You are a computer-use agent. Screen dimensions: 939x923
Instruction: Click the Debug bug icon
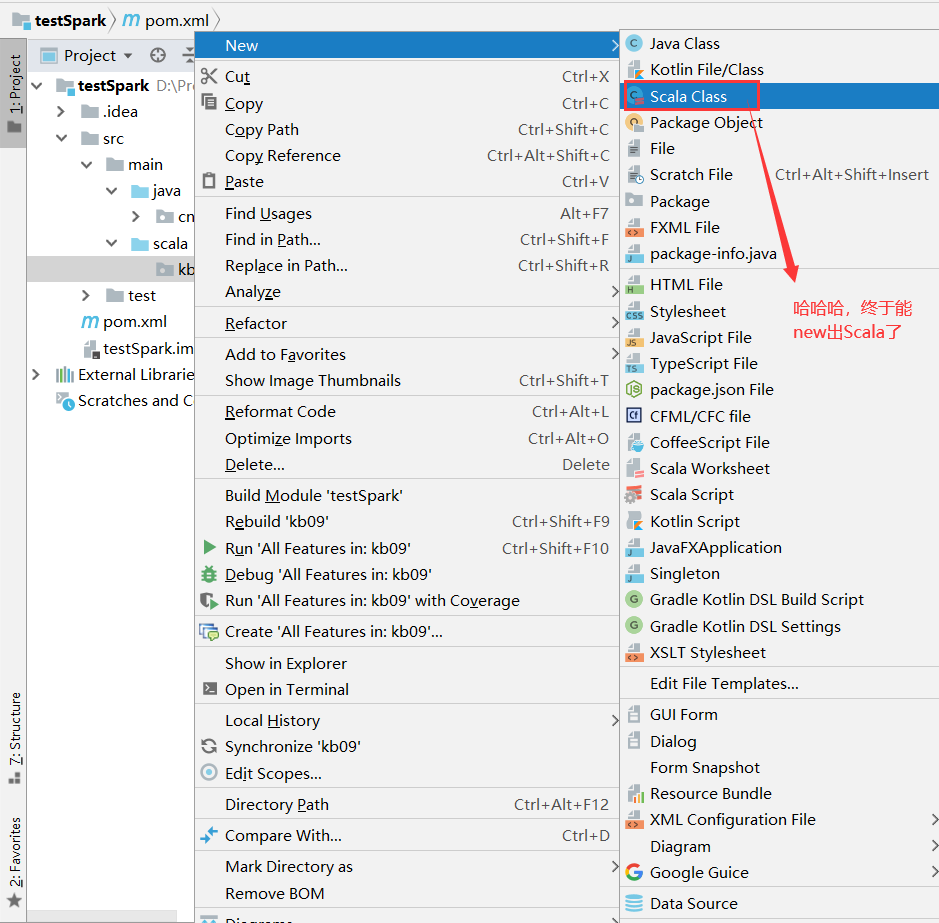click(209, 574)
